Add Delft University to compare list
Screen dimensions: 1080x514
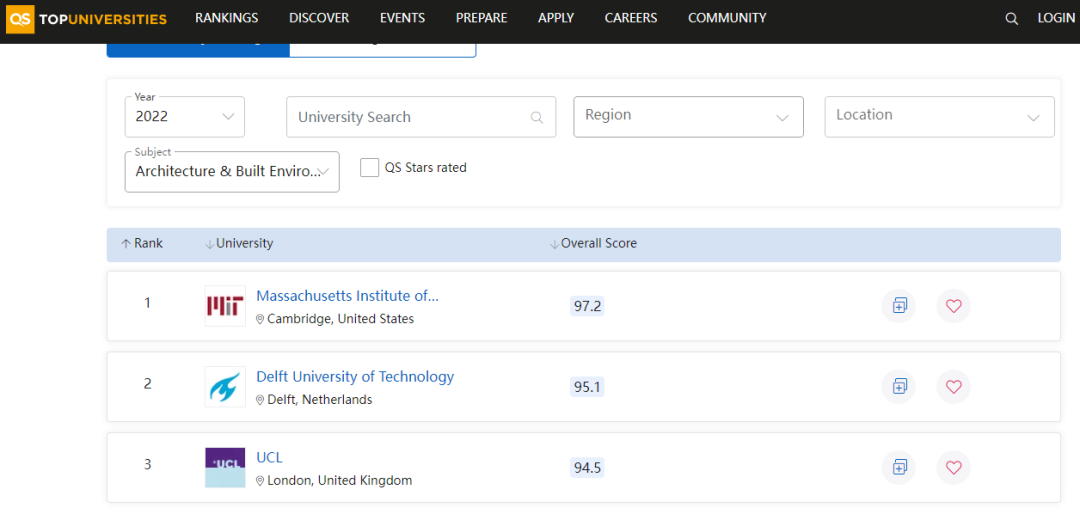click(x=899, y=387)
